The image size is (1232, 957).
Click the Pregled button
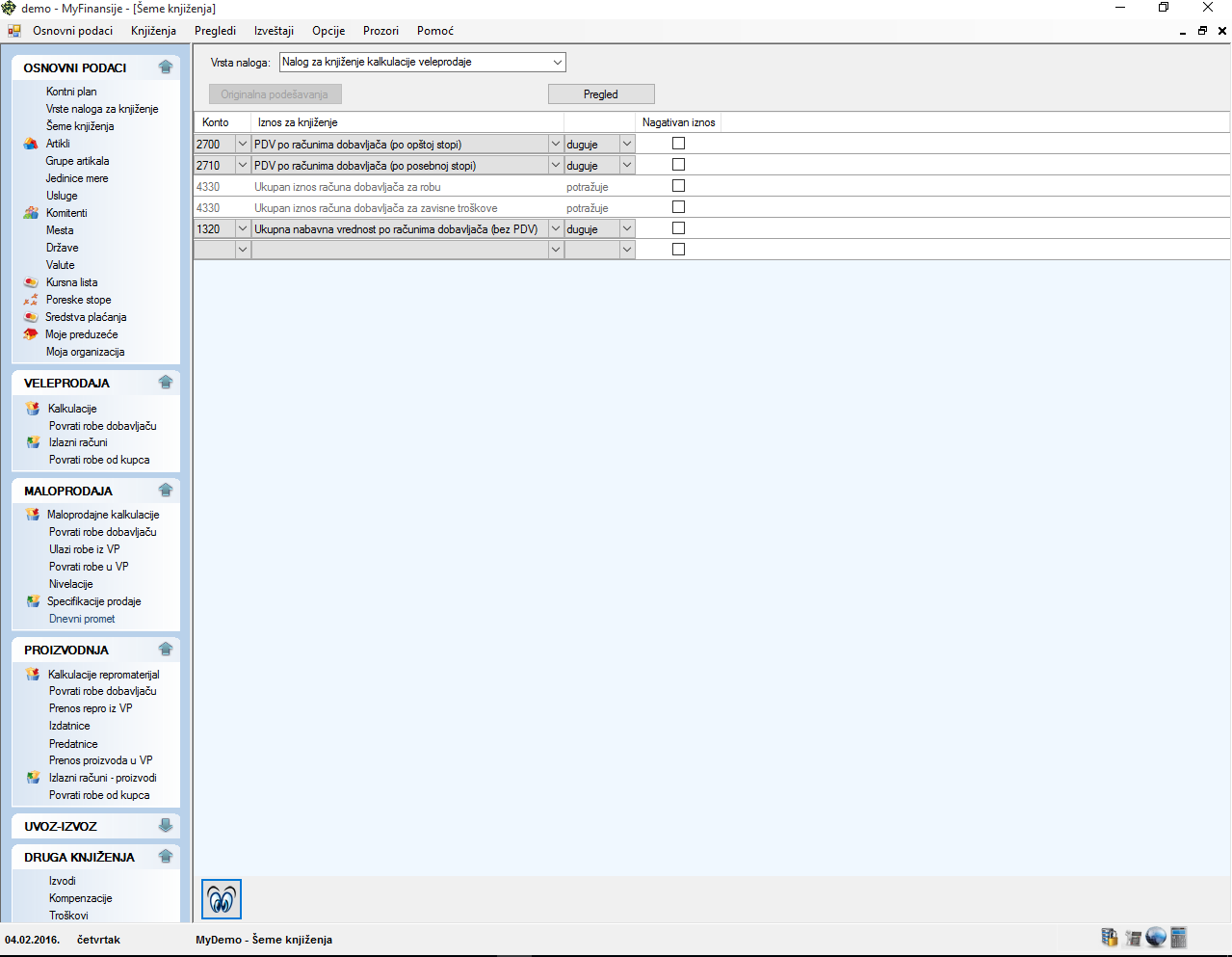[x=601, y=94]
